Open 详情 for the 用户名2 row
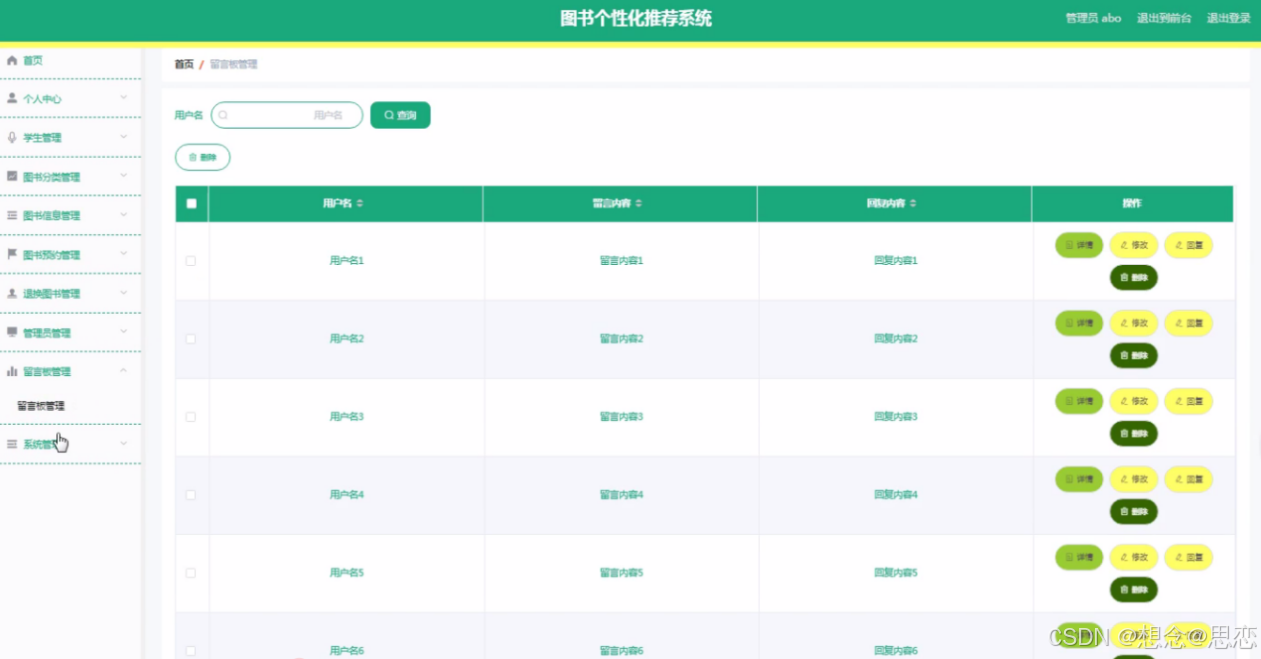 coord(1079,323)
